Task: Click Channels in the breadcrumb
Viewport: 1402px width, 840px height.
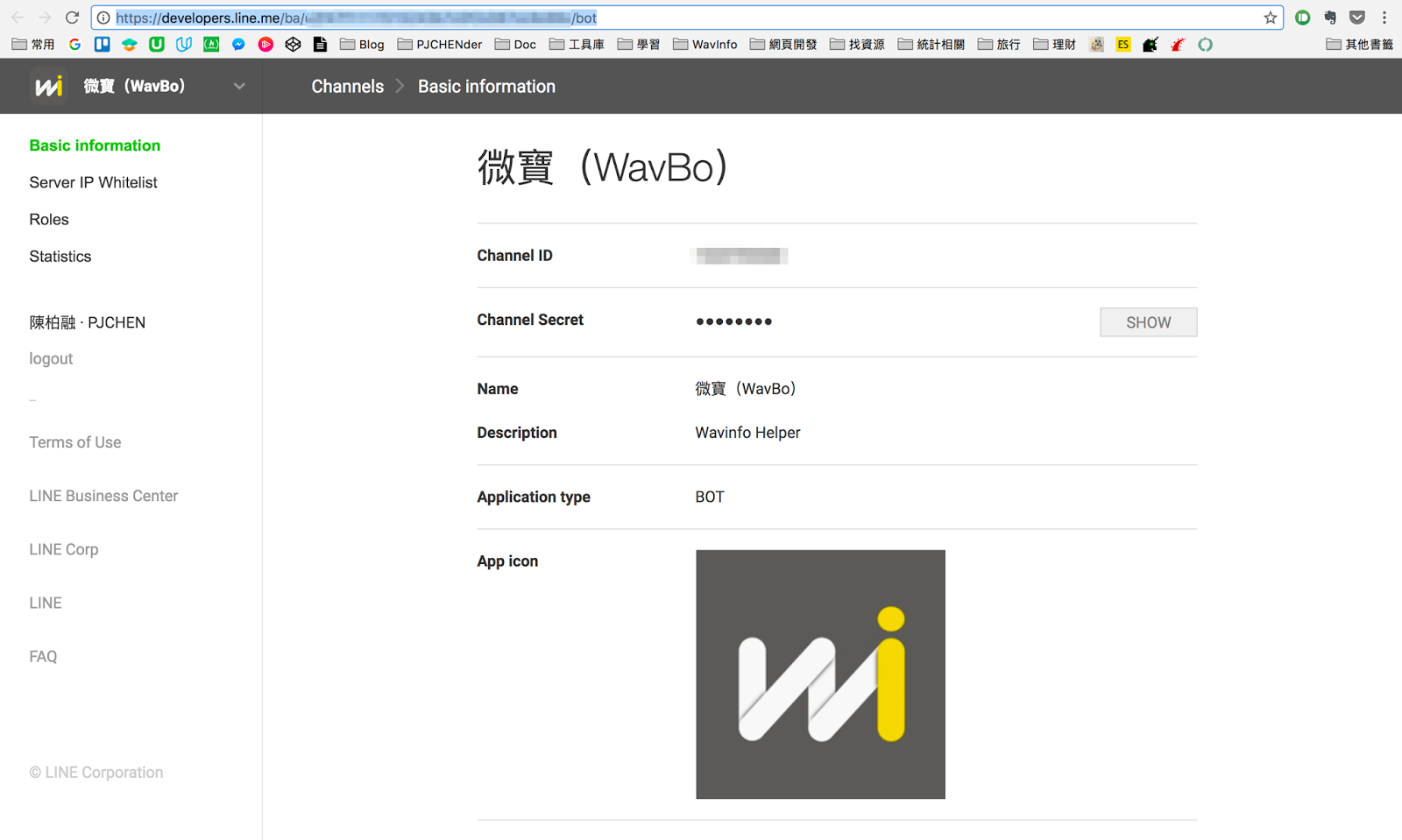Action: point(347,86)
